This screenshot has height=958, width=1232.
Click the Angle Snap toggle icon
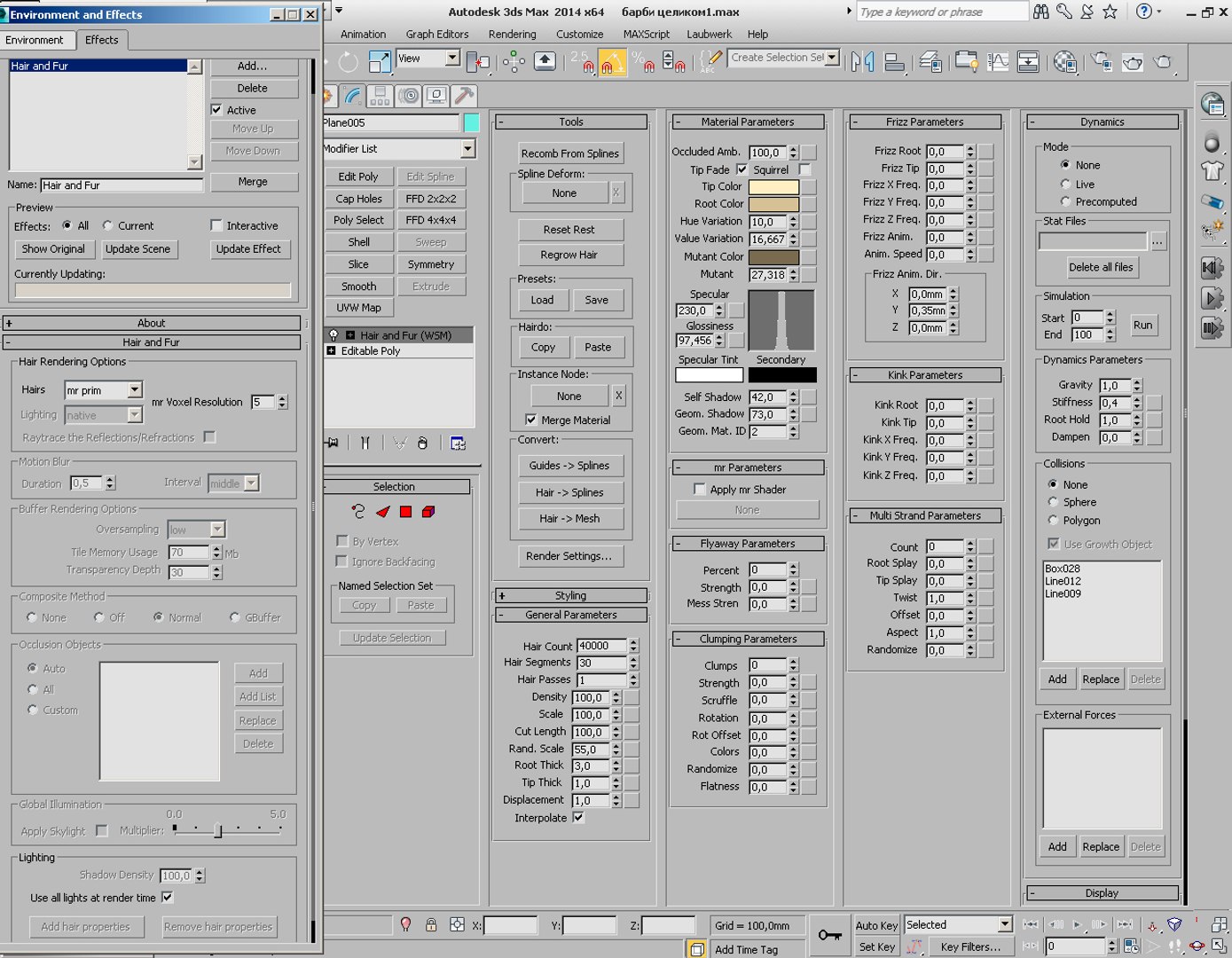click(x=612, y=62)
